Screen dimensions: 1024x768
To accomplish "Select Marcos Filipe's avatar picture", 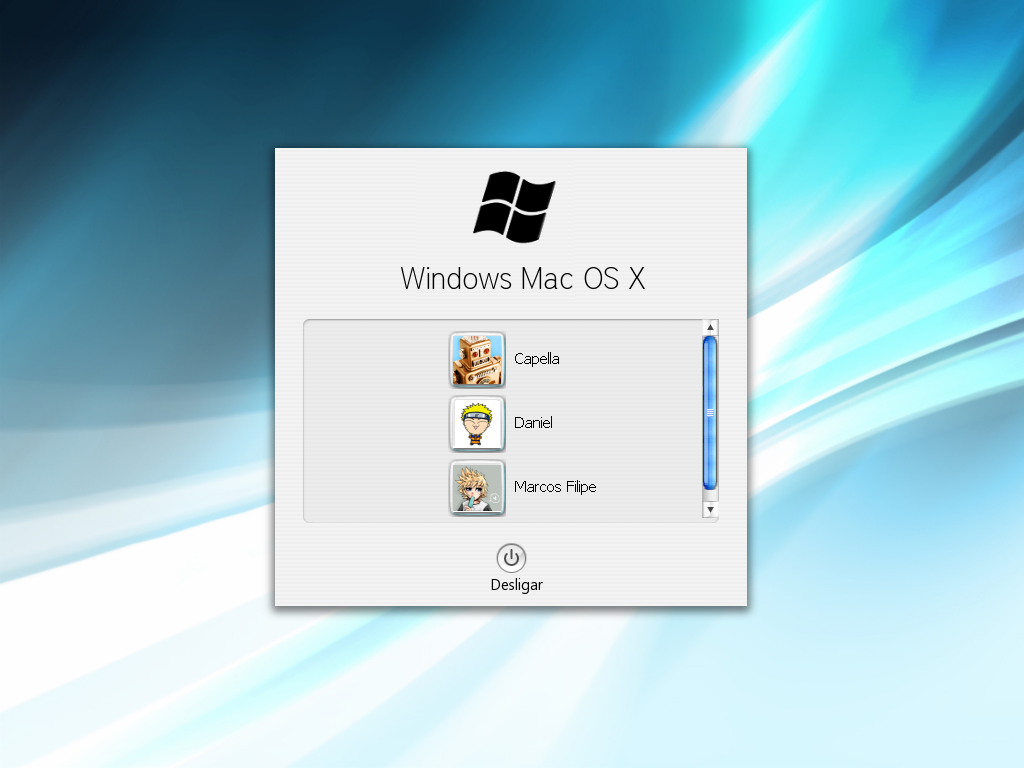I will [477, 487].
